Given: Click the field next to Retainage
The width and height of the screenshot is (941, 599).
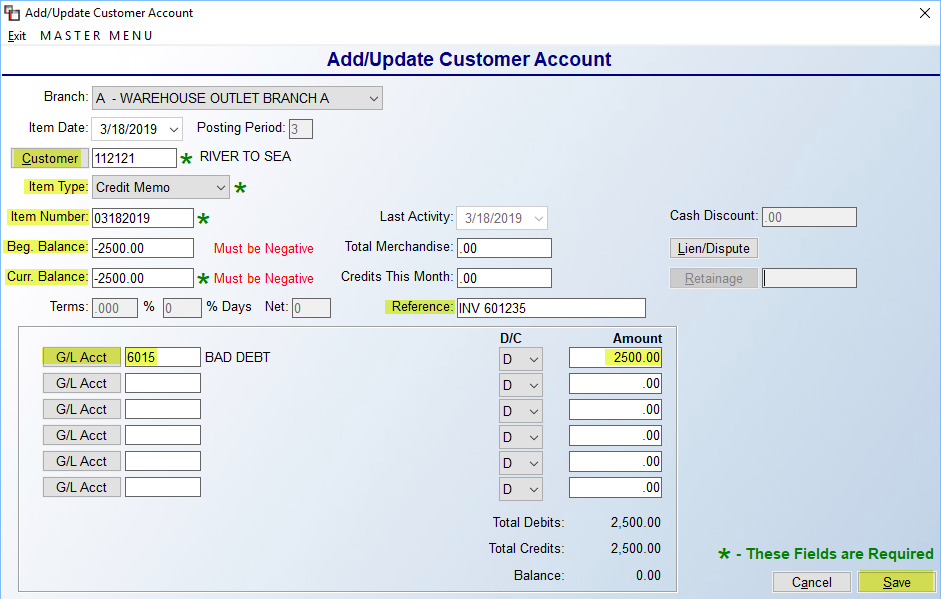Looking at the screenshot, I should coord(809,278).
